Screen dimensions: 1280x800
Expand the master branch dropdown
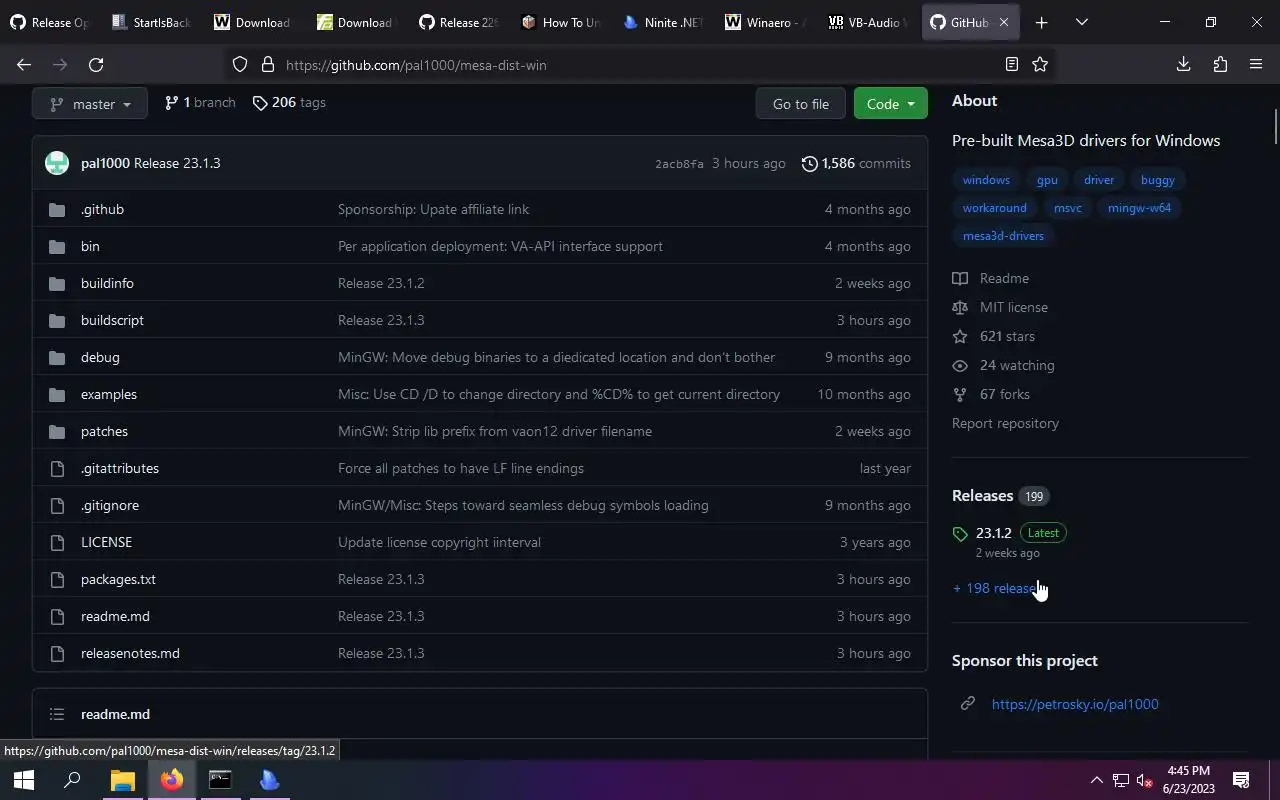pyautogui.click(x=90, y=104)
